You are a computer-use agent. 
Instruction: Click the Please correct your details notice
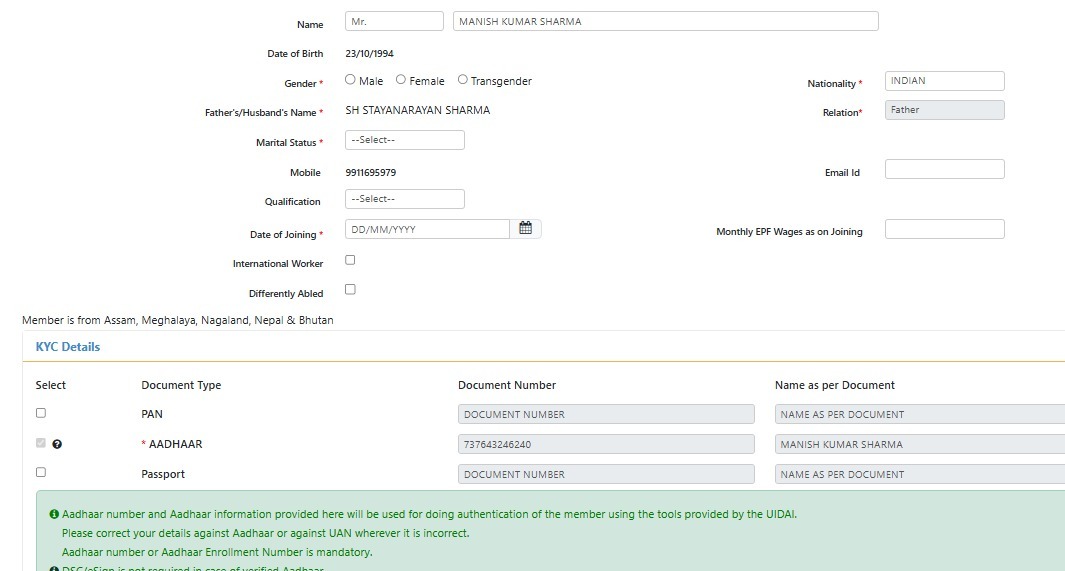266,533
